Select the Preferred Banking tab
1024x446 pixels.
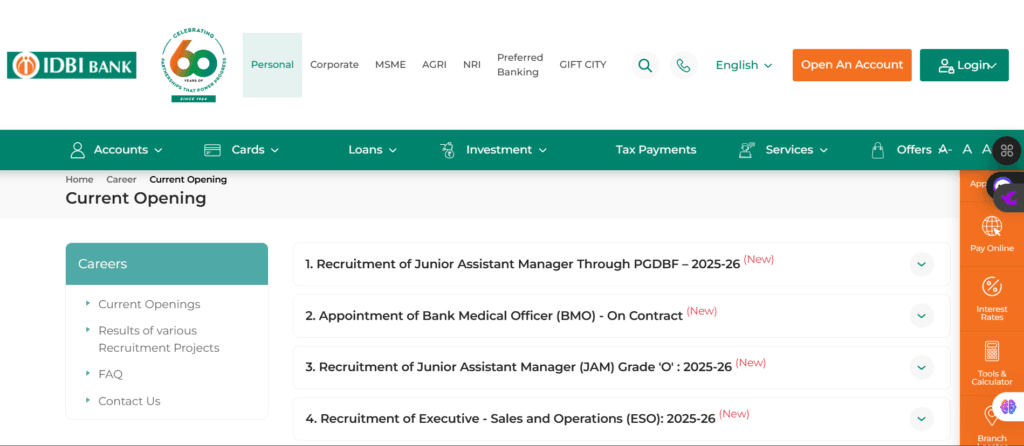(x=520, y=65)
